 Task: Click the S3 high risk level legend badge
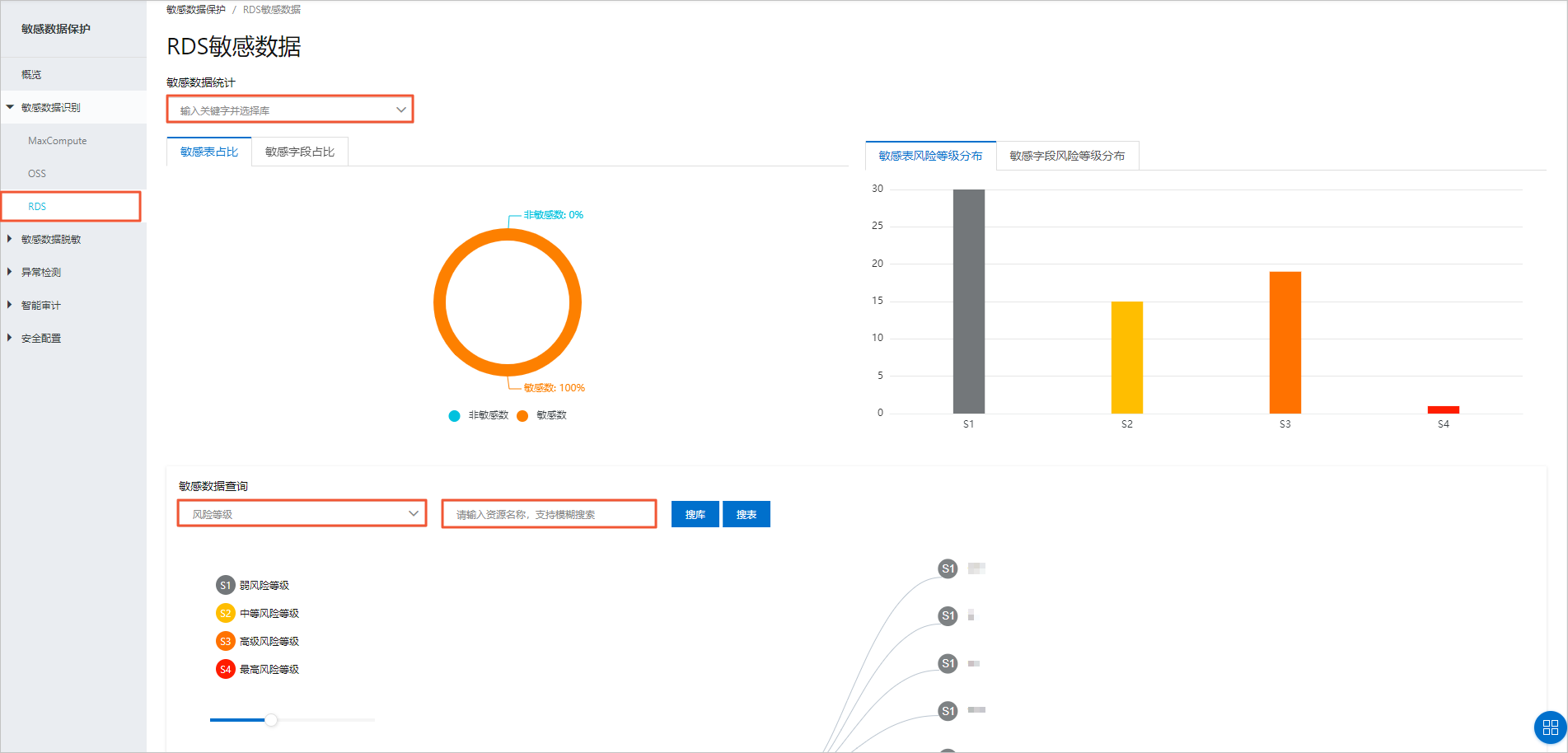pos(225,642)
